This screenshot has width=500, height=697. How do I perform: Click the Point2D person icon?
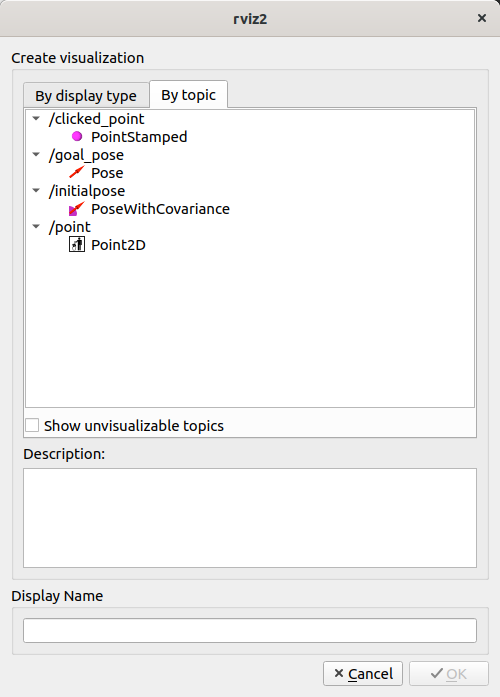[x=77, y=244]
